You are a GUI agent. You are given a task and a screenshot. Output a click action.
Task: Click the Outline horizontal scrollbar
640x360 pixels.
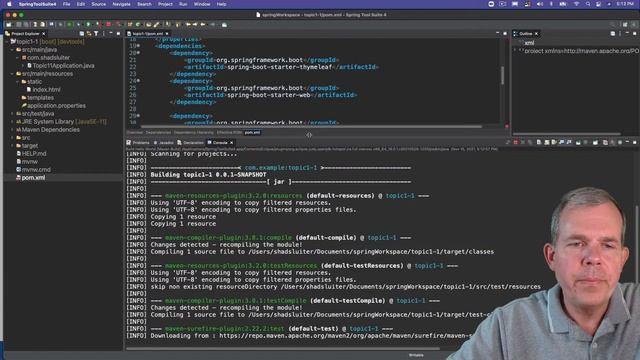pos(567,133)
